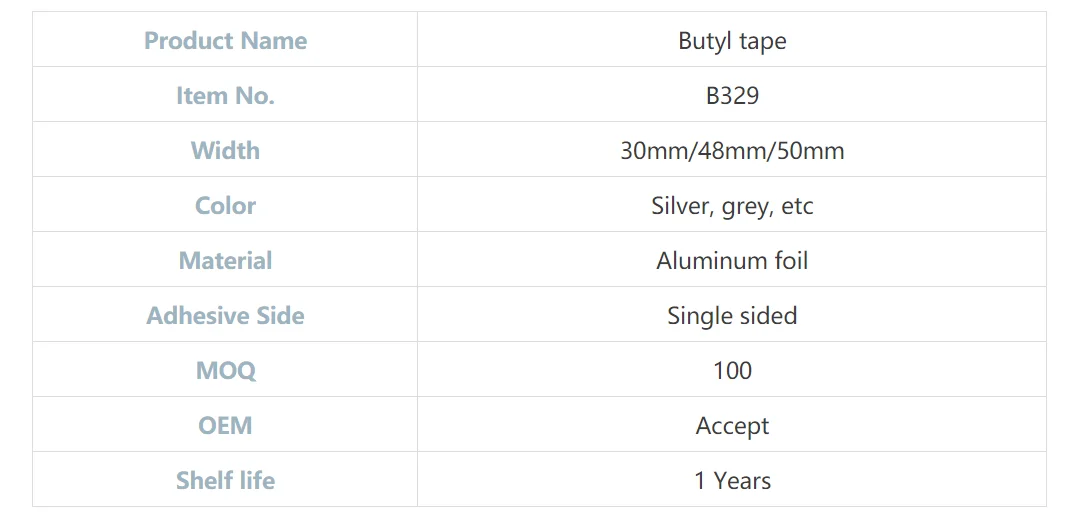Click the Adhesive Side label

(225, 316)
